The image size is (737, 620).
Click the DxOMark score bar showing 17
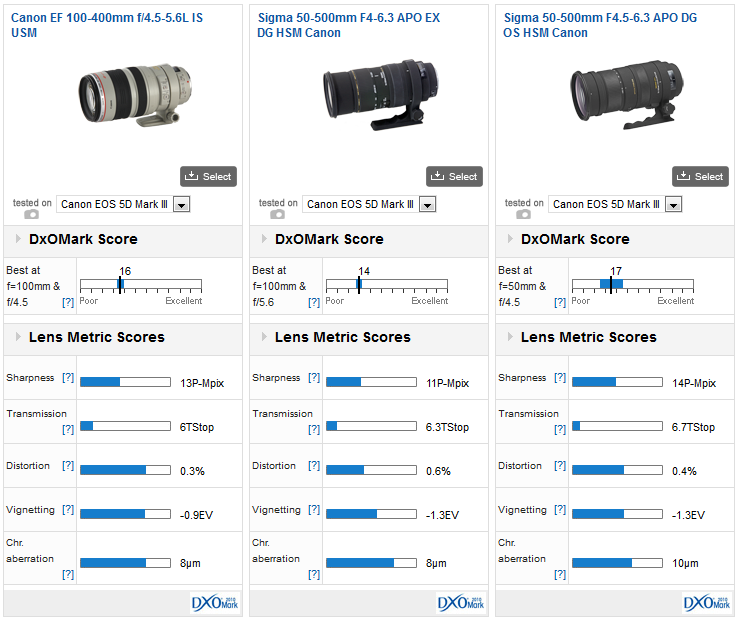[633, 285]
